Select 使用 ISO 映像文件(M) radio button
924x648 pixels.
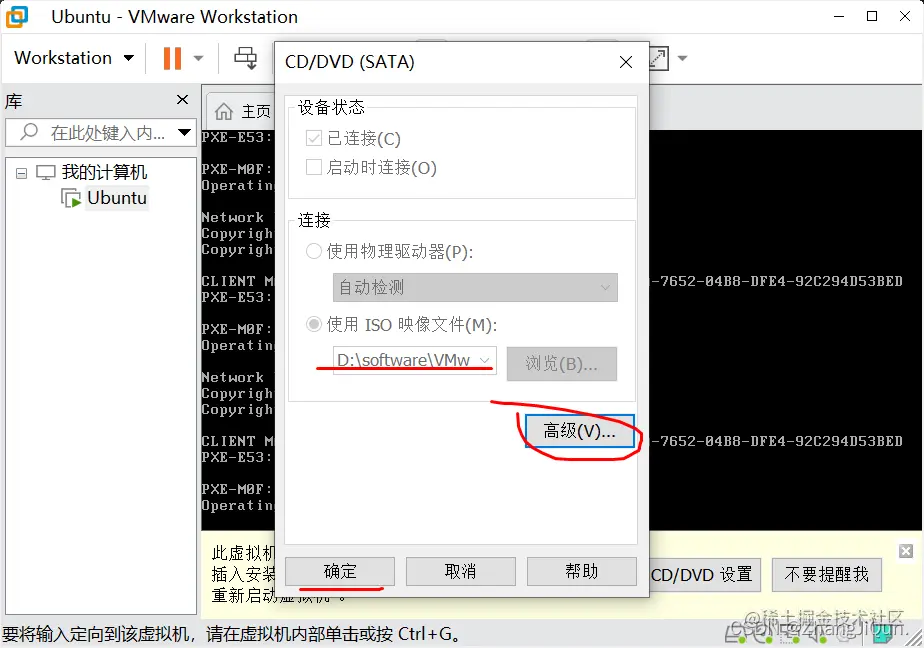314,324
